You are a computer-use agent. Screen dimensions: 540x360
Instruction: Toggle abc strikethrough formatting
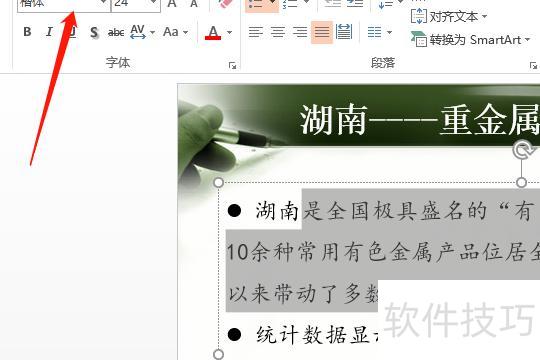pyautogui.click(x=116, y=32)
